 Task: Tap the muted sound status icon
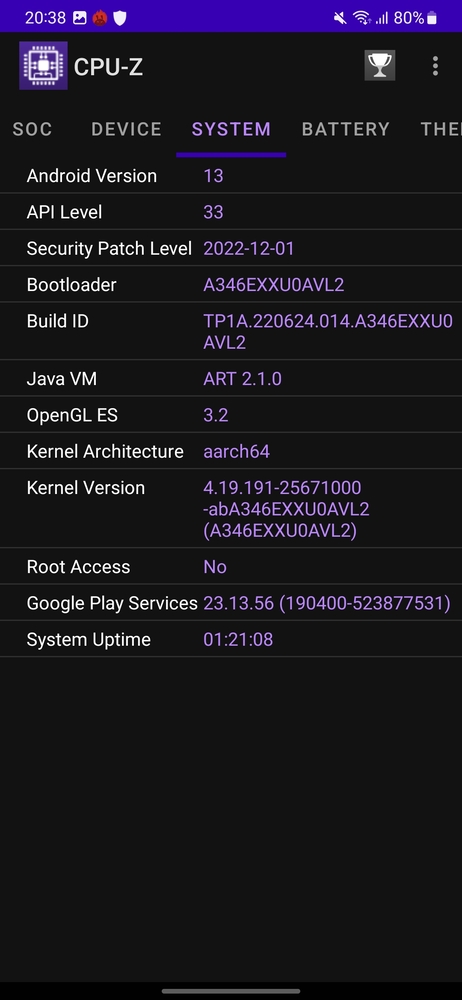pyautogui.click(x=340, y=18)
